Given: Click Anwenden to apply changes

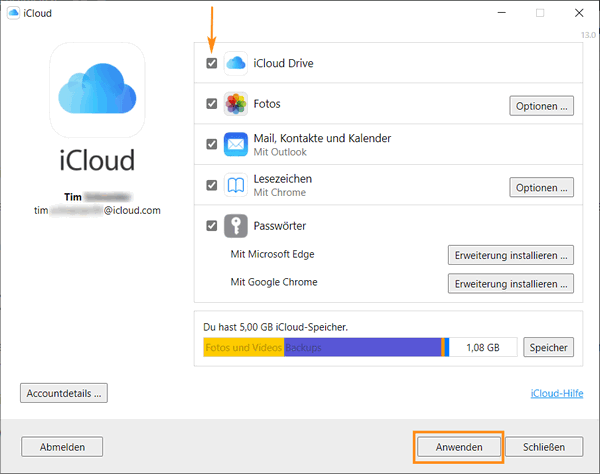Looking at the screenshot, I should coord(459,447).
